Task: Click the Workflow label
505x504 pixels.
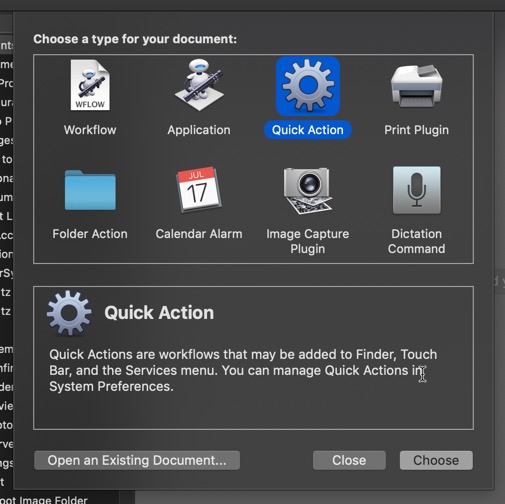Action: click(90, 130)
